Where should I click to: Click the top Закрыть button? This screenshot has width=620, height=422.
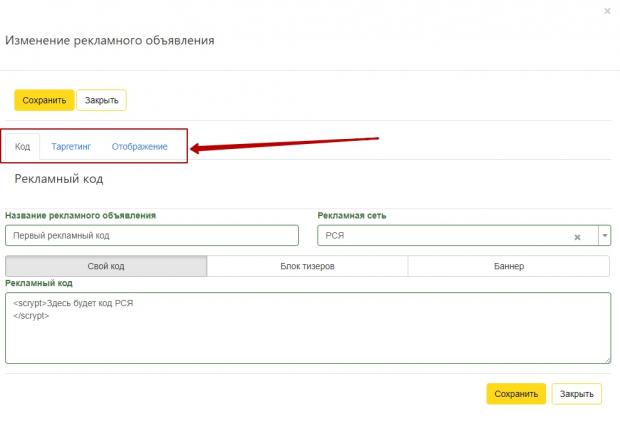pyautogui.click(x=102, y=100)
